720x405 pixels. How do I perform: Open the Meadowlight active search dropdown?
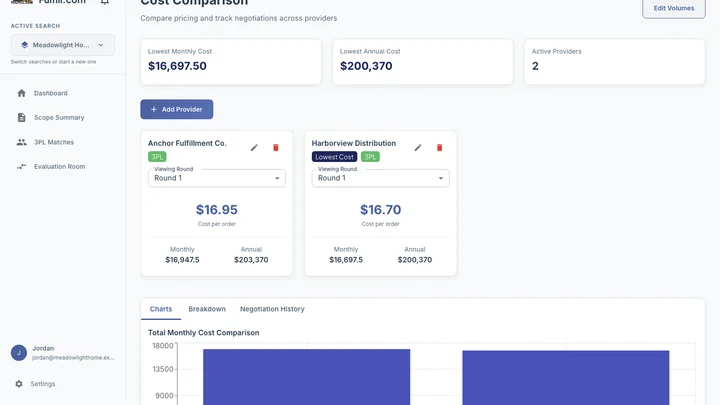63,45
